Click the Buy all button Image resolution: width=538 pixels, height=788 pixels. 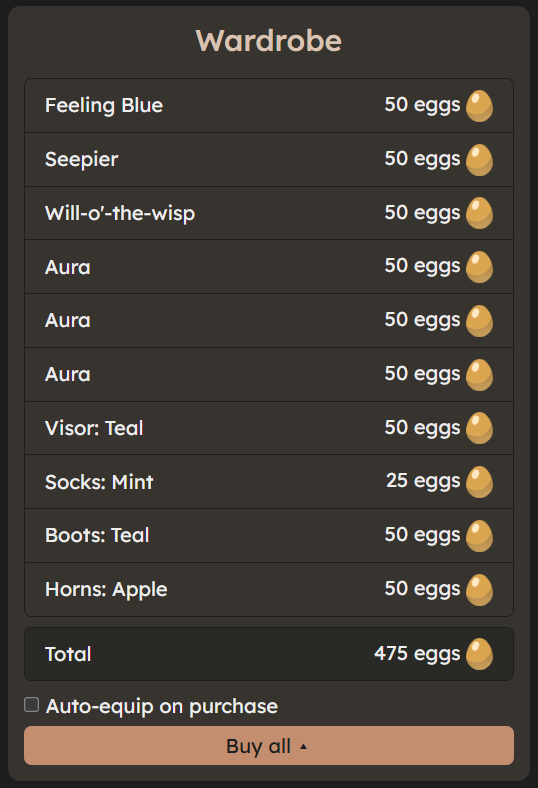pyautogui.click(x=269, y=746)
